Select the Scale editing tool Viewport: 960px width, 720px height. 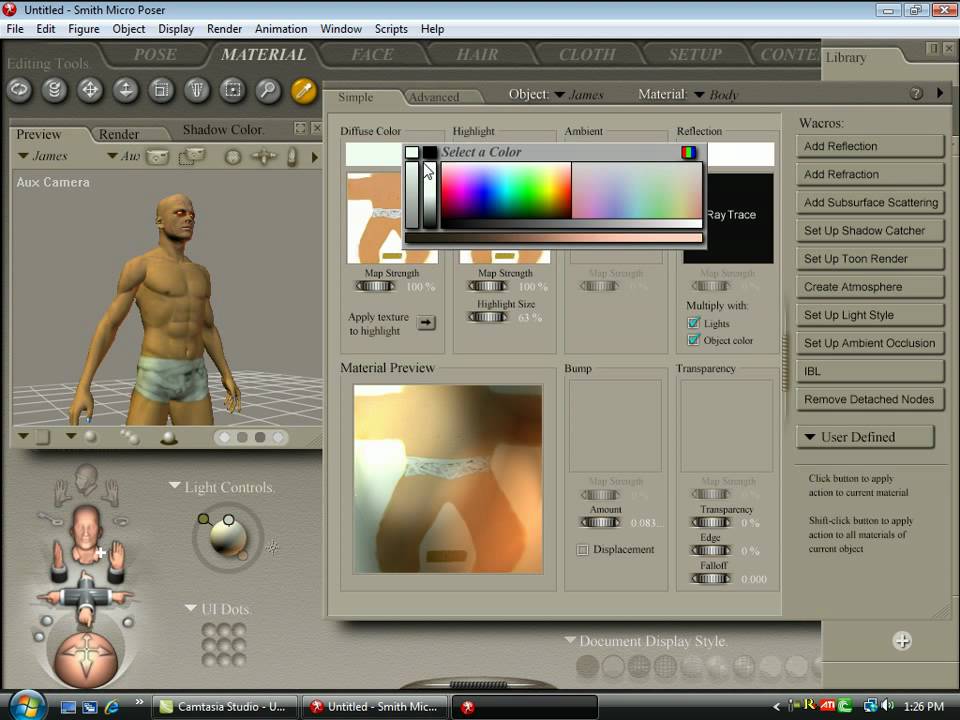pos(161,90)
